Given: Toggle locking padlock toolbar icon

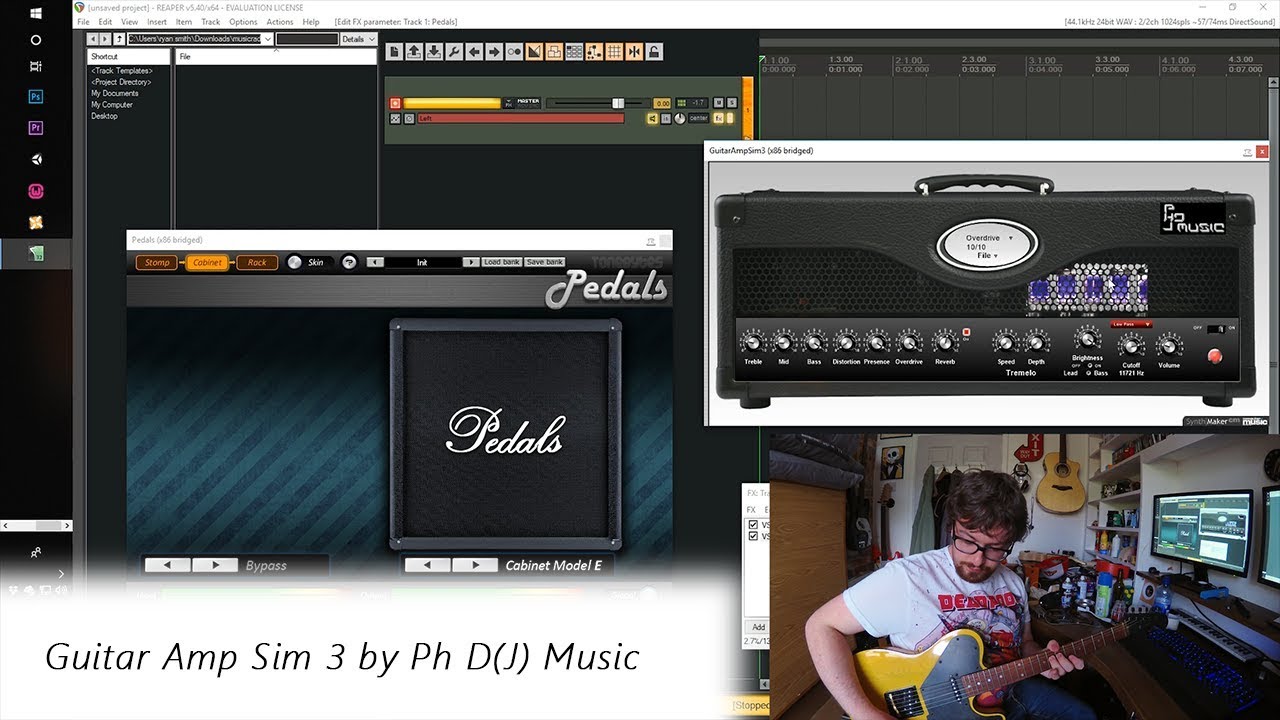Looking at the screenshot, I should click(654, 52).
